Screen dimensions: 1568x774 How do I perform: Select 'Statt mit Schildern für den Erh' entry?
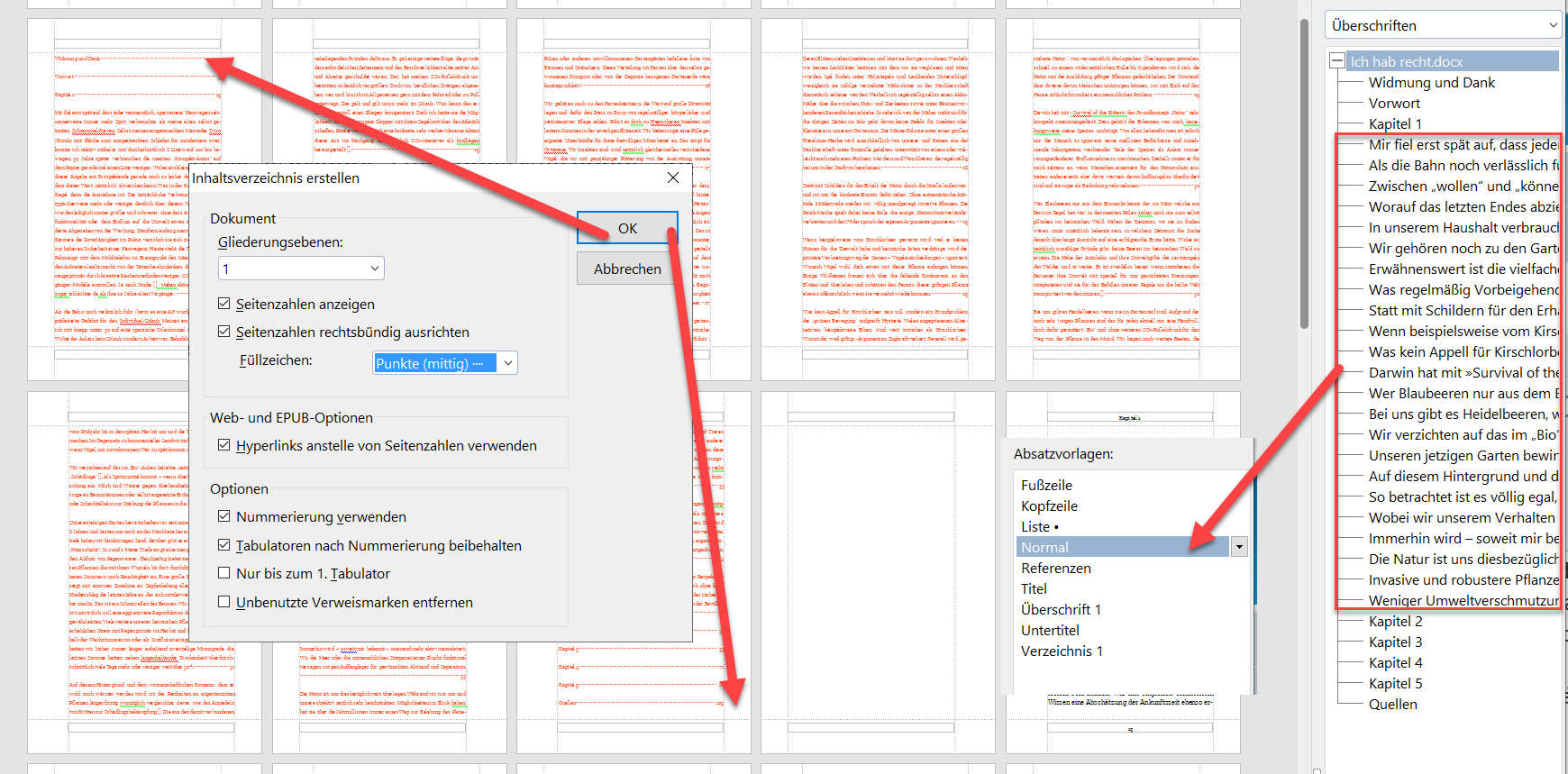point(1463,310)
